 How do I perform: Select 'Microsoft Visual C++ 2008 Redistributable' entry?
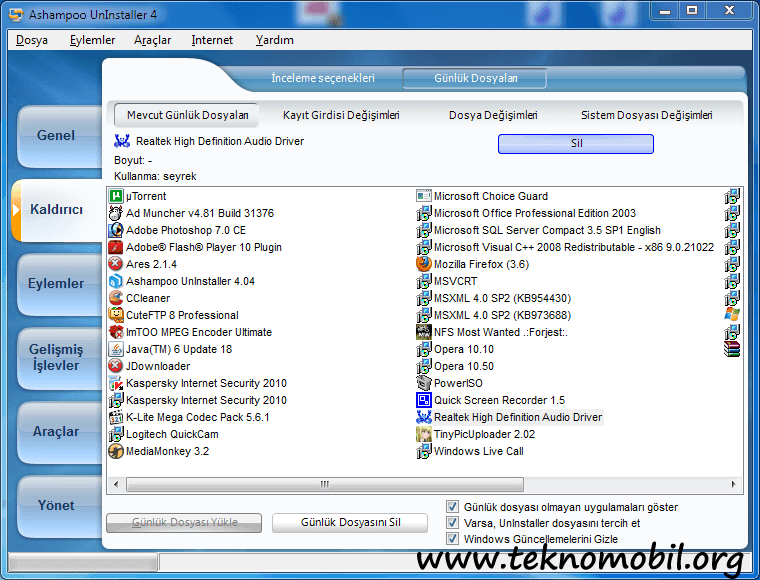coord(566,247)
